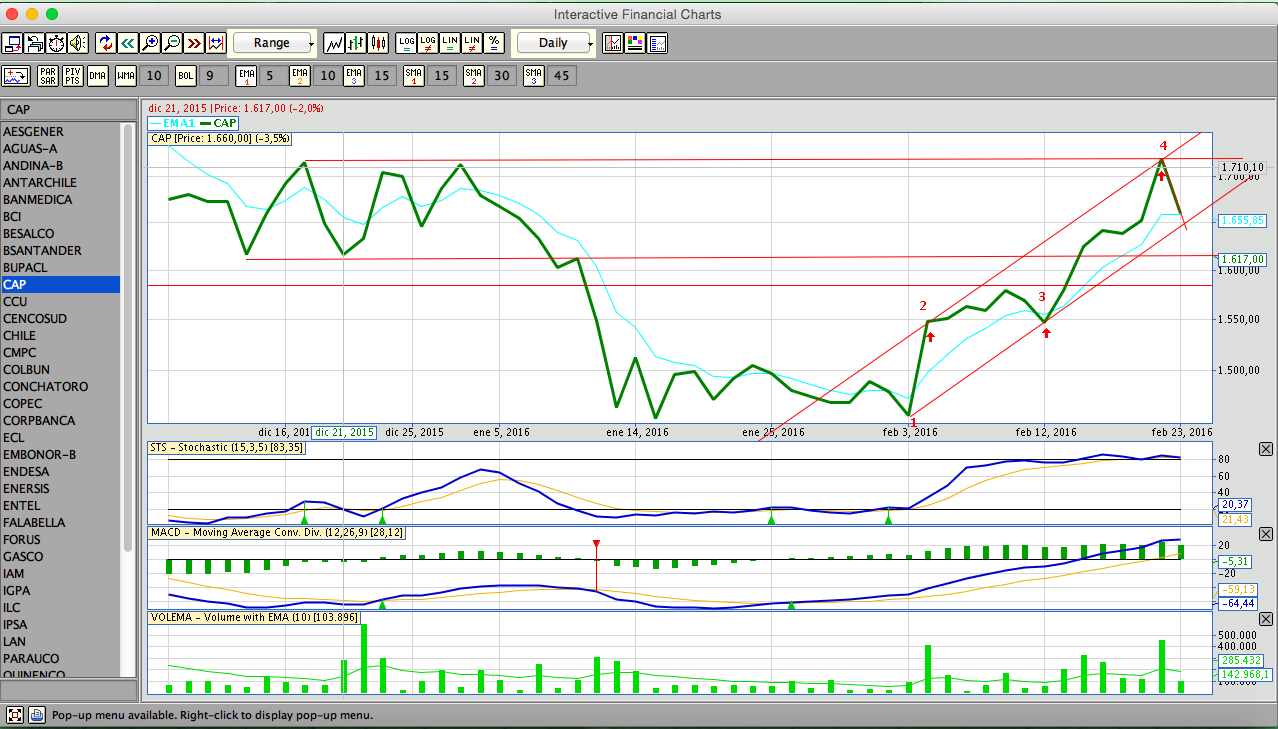
Task: Open the Daily interval dropdown
Action: pyautogui.click(x=554, y=43)
